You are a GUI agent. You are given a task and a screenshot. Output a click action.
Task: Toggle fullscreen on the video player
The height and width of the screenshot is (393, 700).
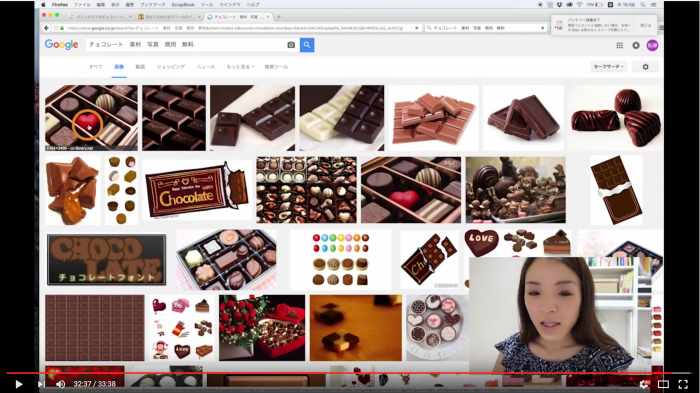coord(683,384)
